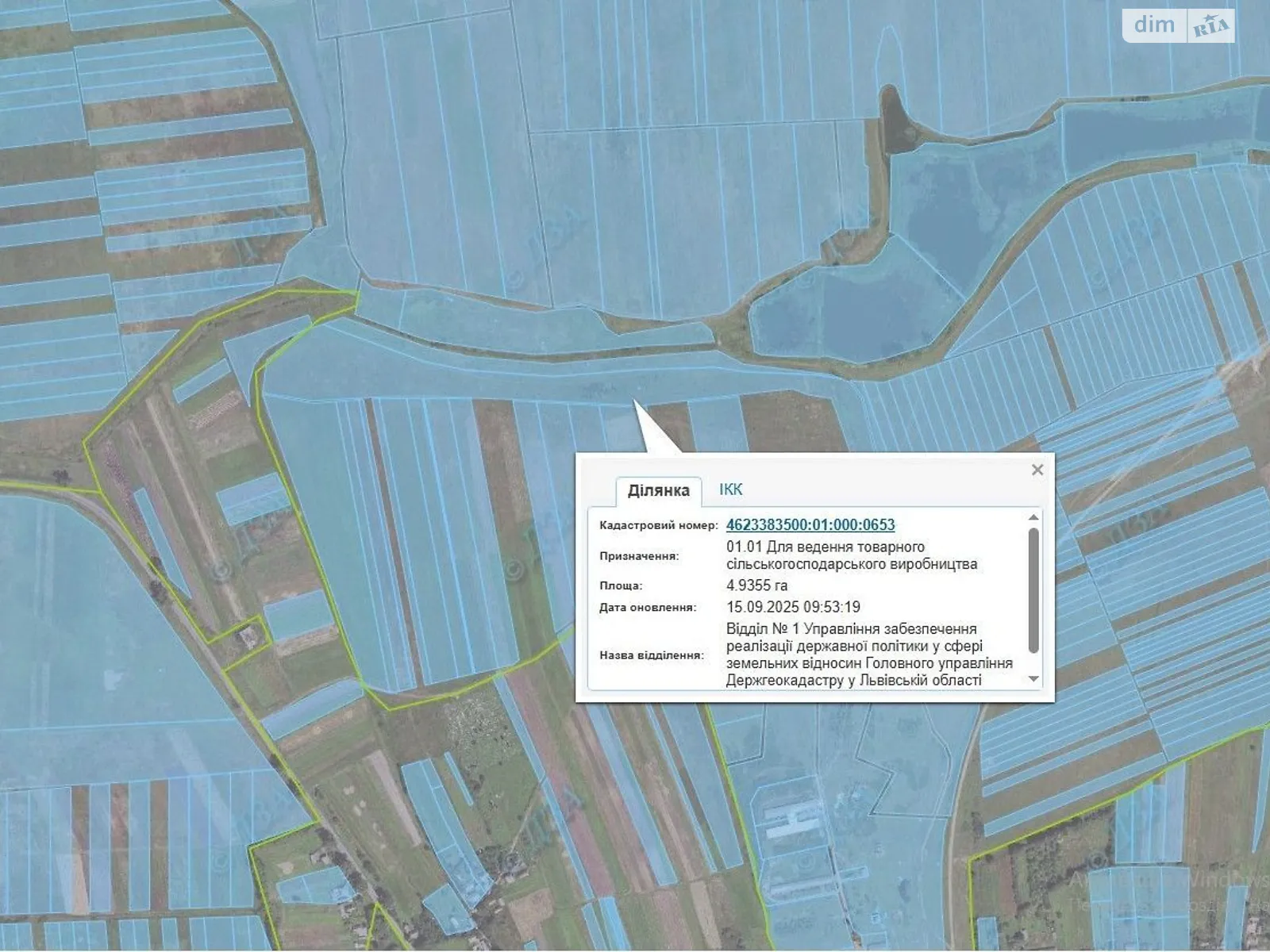1270x952 pixels.
Task: Switch to the ІКК tab
Action: [x=730, y=489]
